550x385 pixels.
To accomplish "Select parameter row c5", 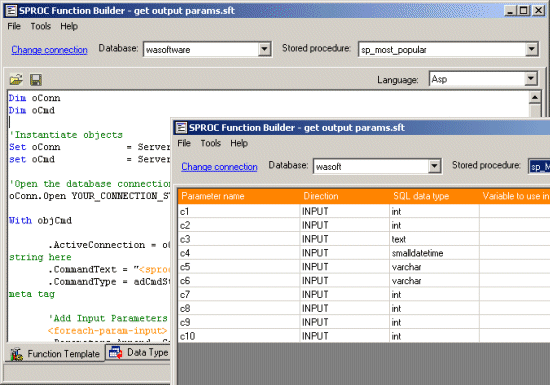I will pyautogui.click(x=364, y=267).
